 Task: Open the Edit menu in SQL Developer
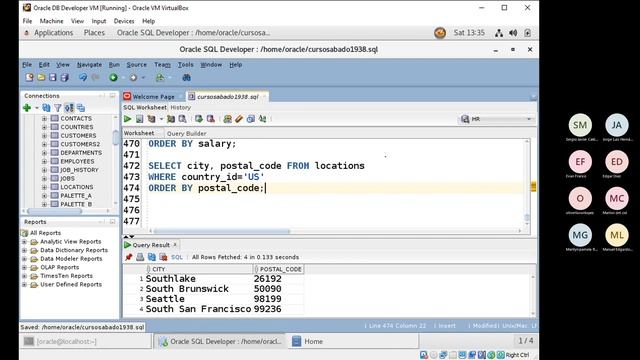pyautogui.click(x=44, y=64)
